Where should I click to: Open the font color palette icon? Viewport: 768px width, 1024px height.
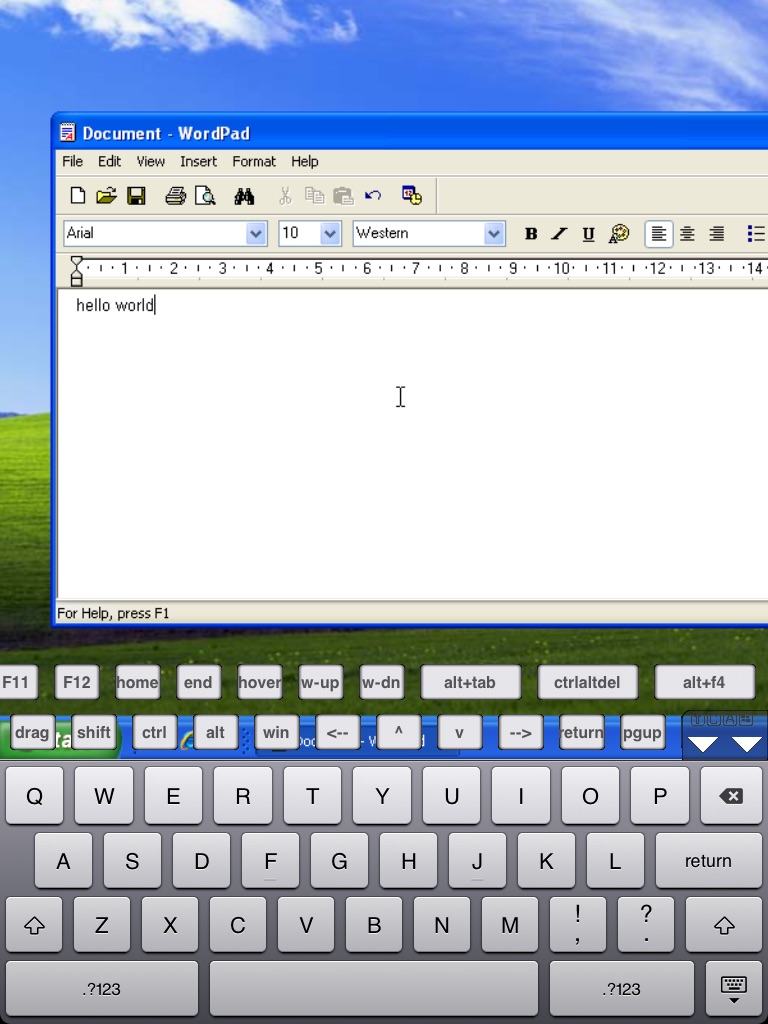tap(618, 234)
